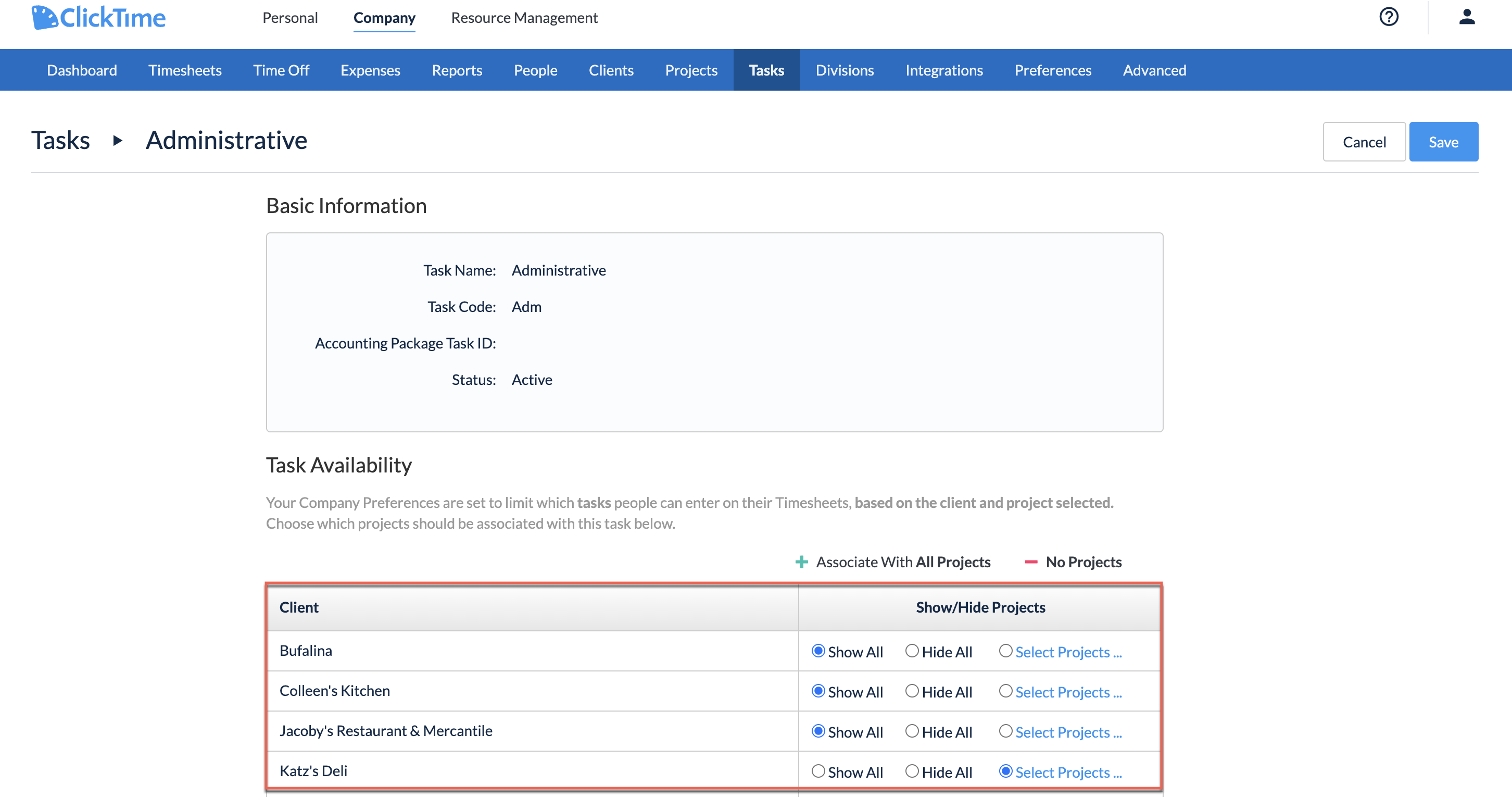This screenshot has height=797, width=1512.
Task: Click the Accounting Package Task ID label
Action: 405,343
